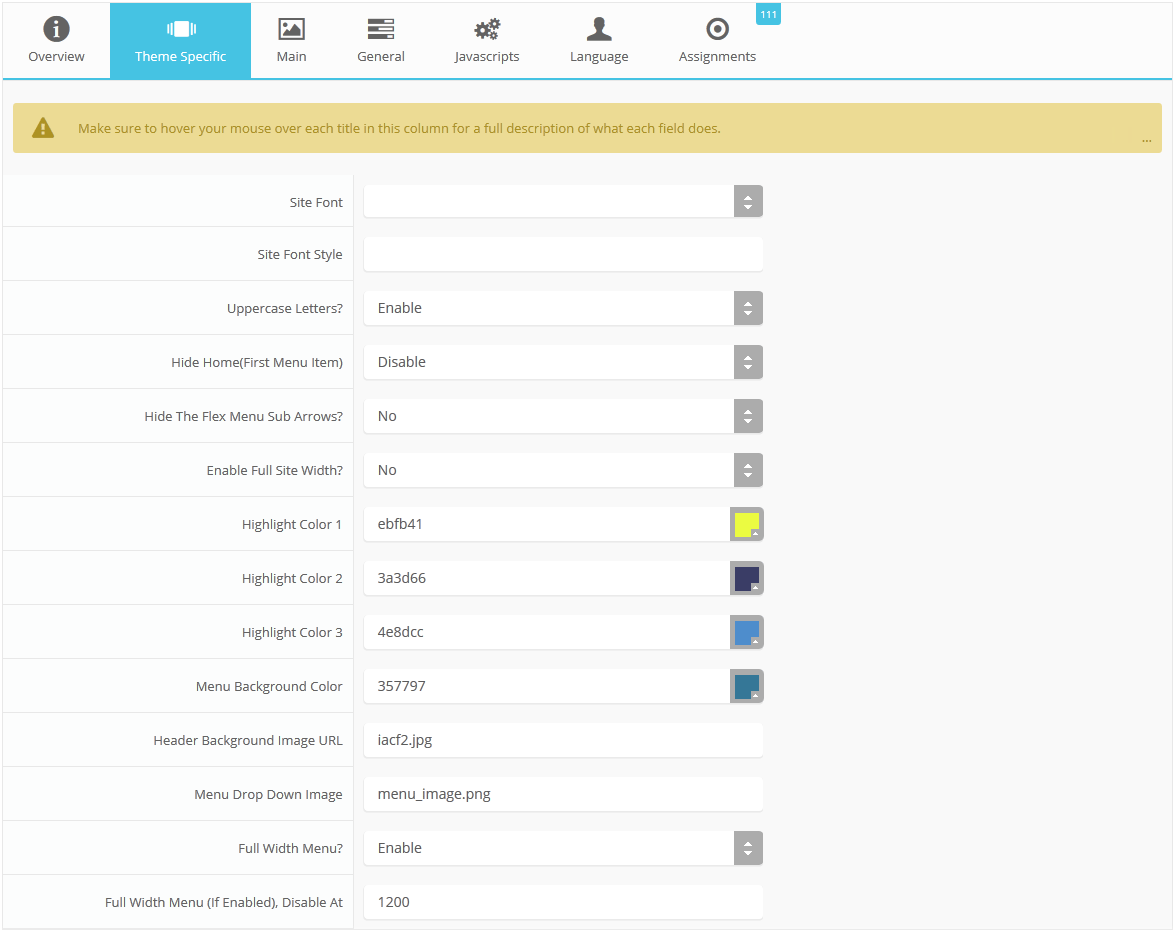Expand the notice using the ellipsis
Screen dimensions: 1175x932
pyautogui.click(x=1146, y=140)
